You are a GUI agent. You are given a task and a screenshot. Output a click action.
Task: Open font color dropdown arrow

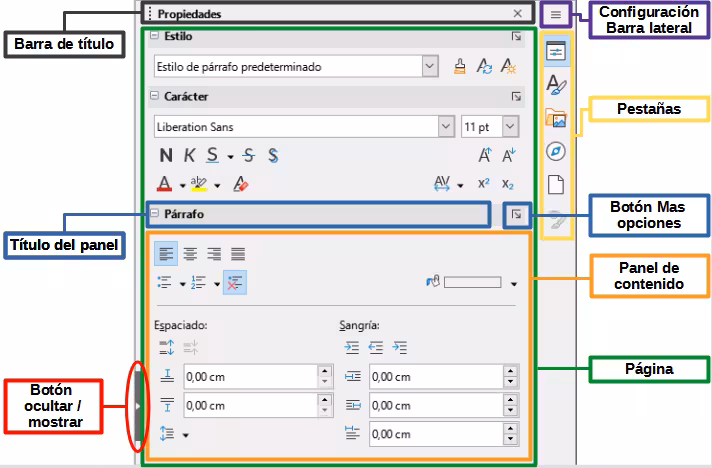click(182, 185)
